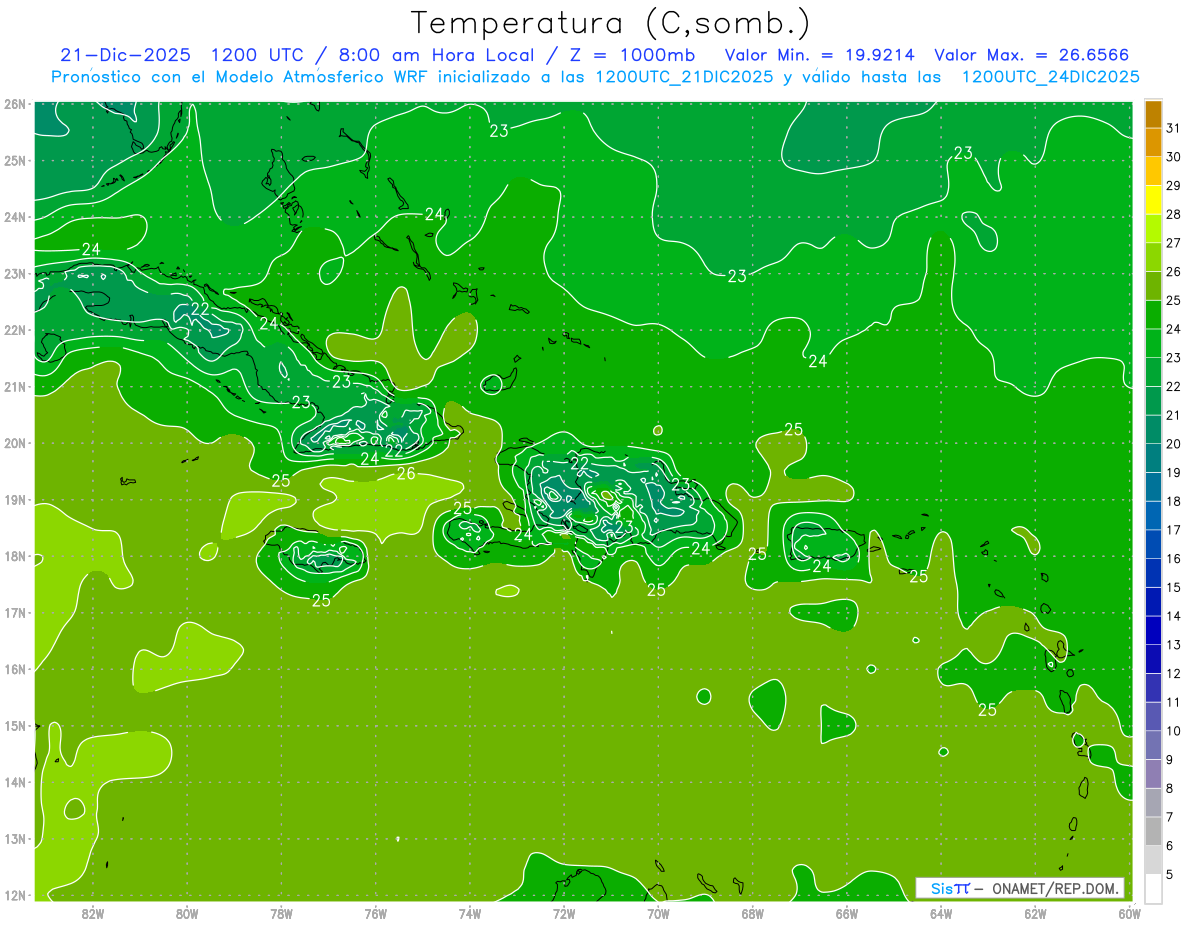Click the colorbar scale label 11

point(1174,702)
